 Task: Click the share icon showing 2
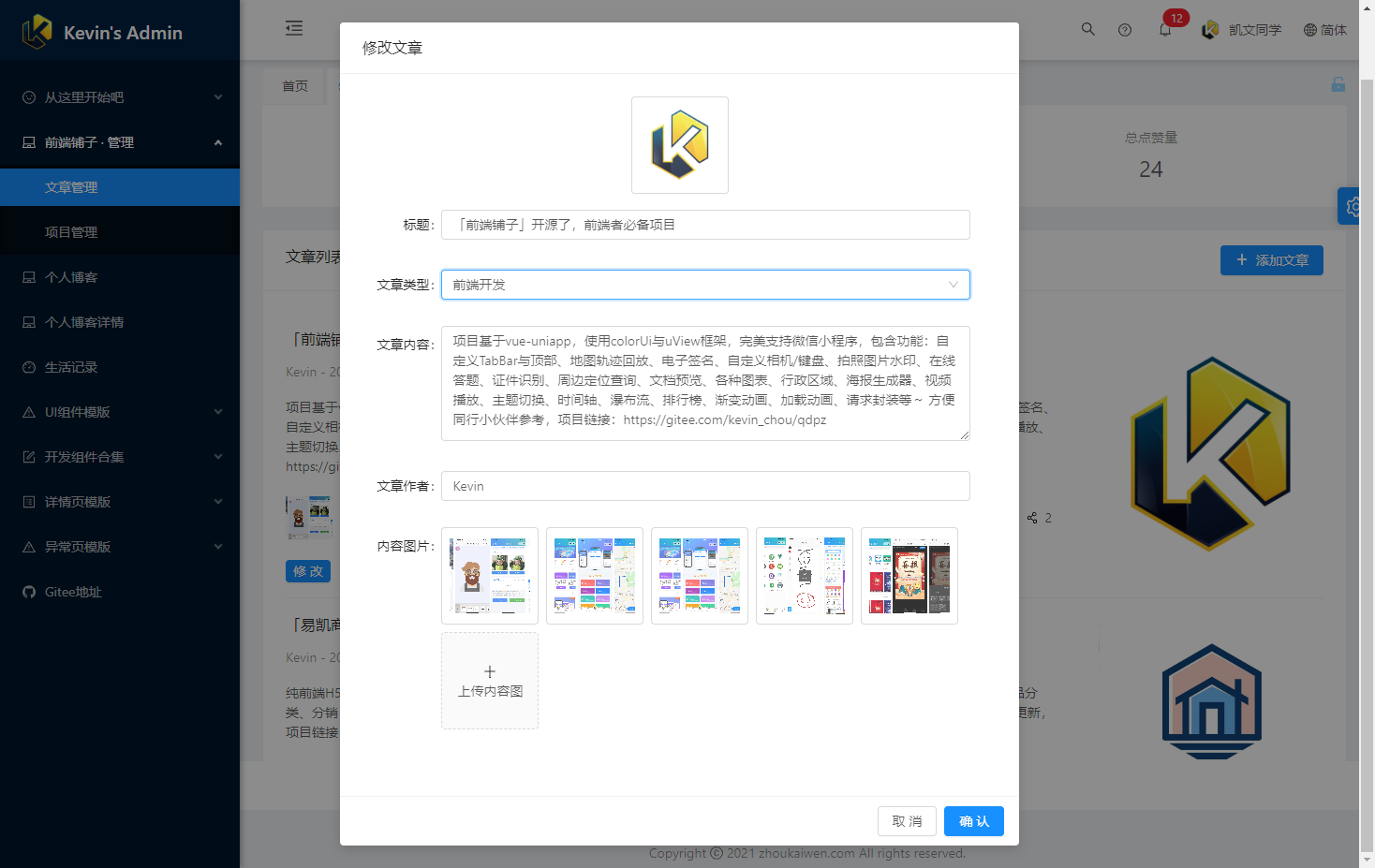click(1032, 518)
